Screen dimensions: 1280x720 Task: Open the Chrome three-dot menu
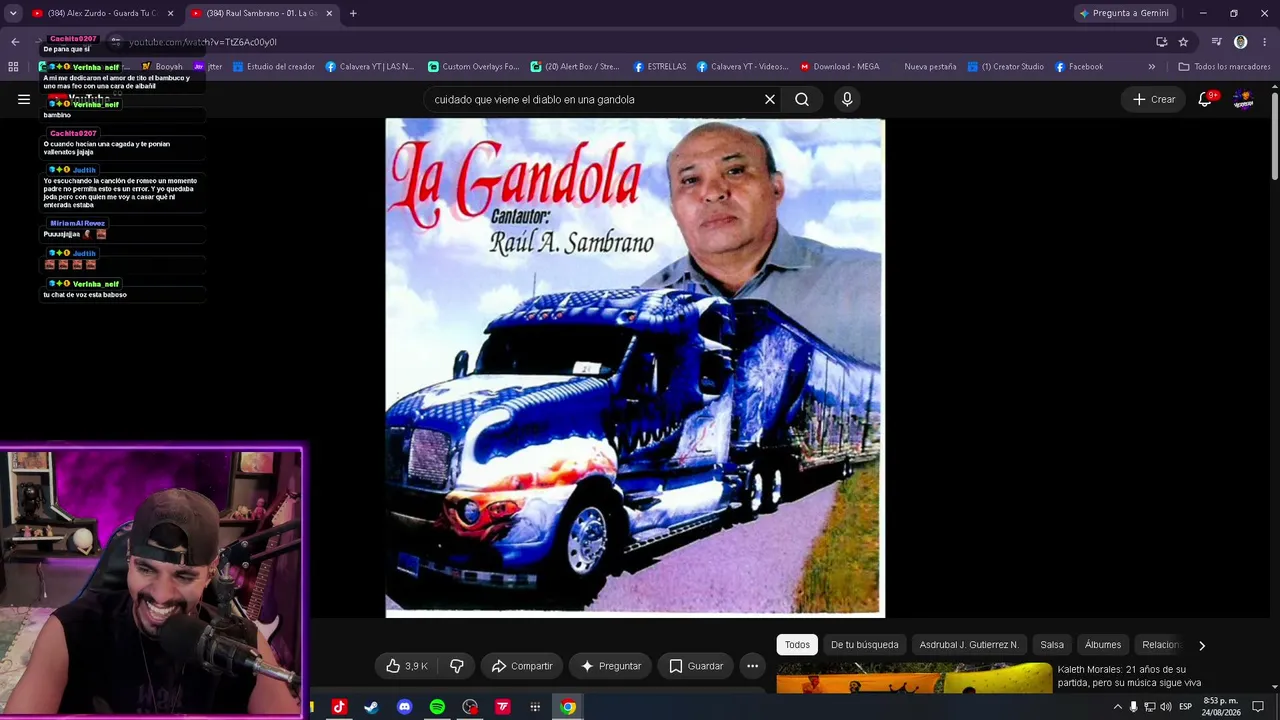click(1265, 42)
